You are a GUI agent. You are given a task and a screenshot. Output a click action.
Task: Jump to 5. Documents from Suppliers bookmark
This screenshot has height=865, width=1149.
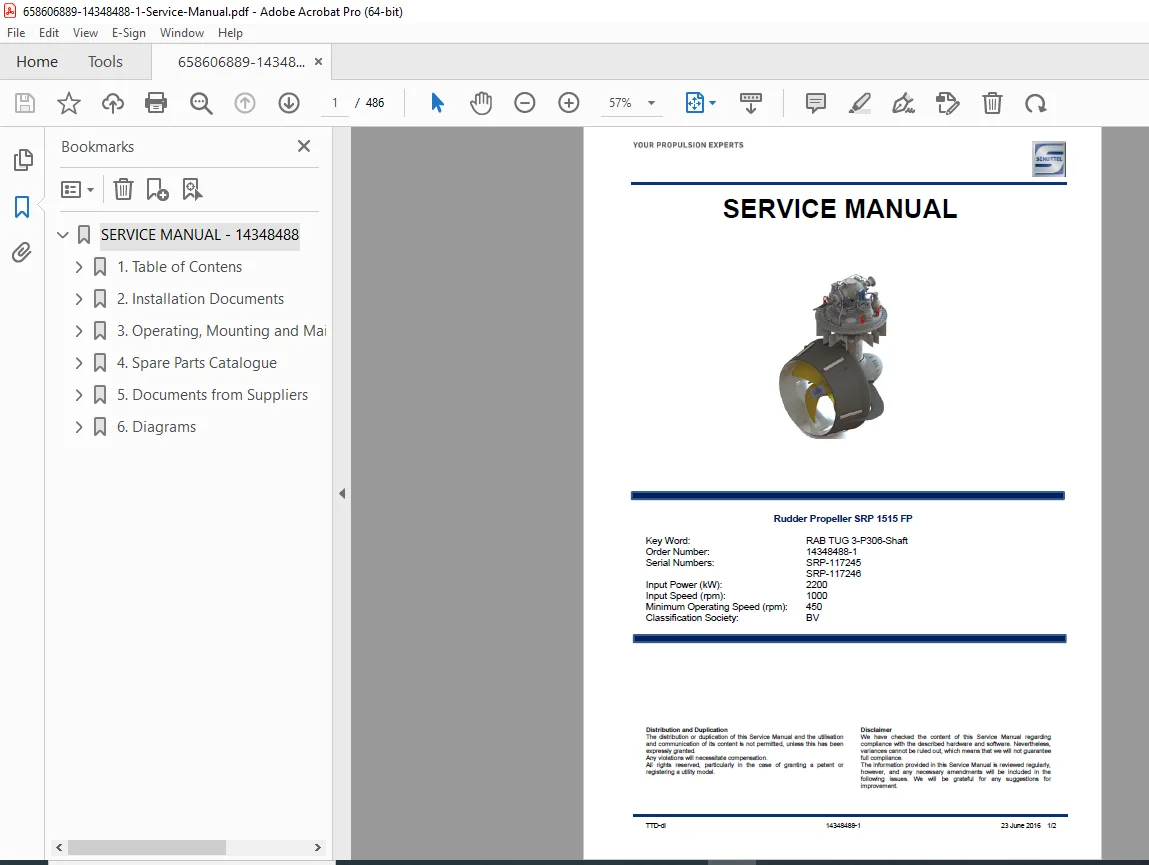[x=213, y=395]
